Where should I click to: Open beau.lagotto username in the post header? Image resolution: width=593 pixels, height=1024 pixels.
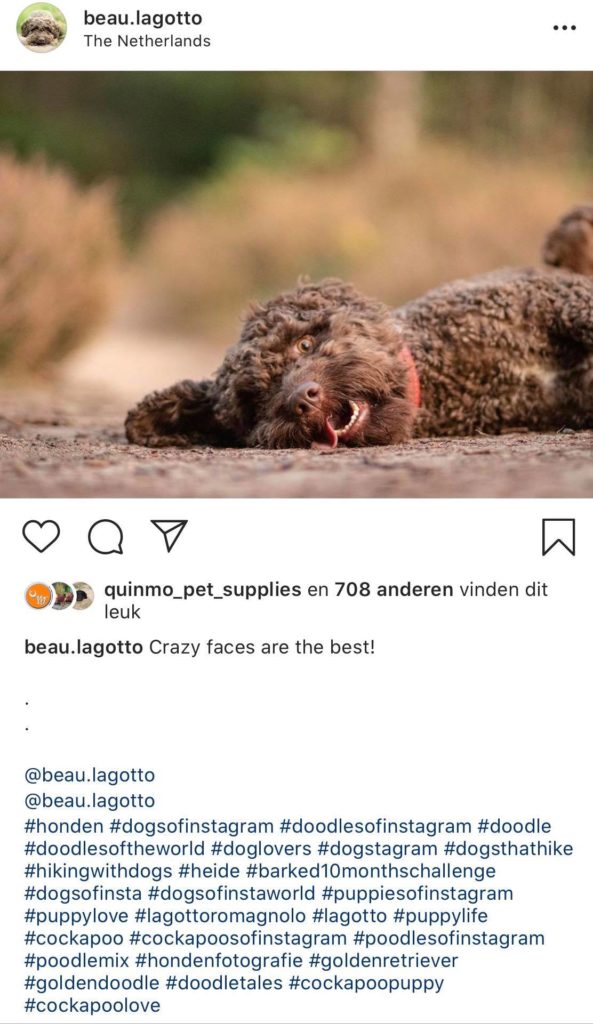pos(142,18)
